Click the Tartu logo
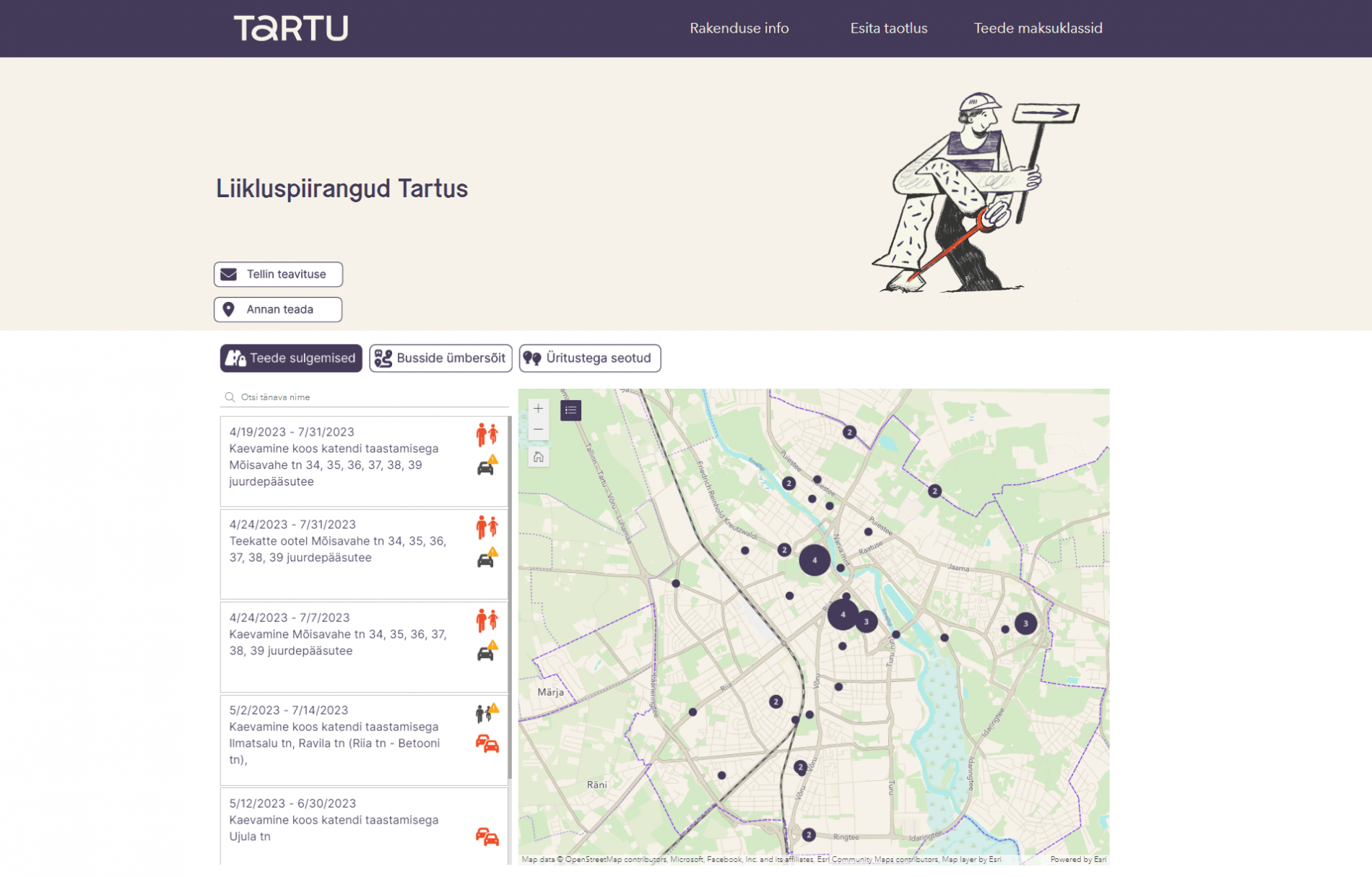 click(x=291, y=28)
